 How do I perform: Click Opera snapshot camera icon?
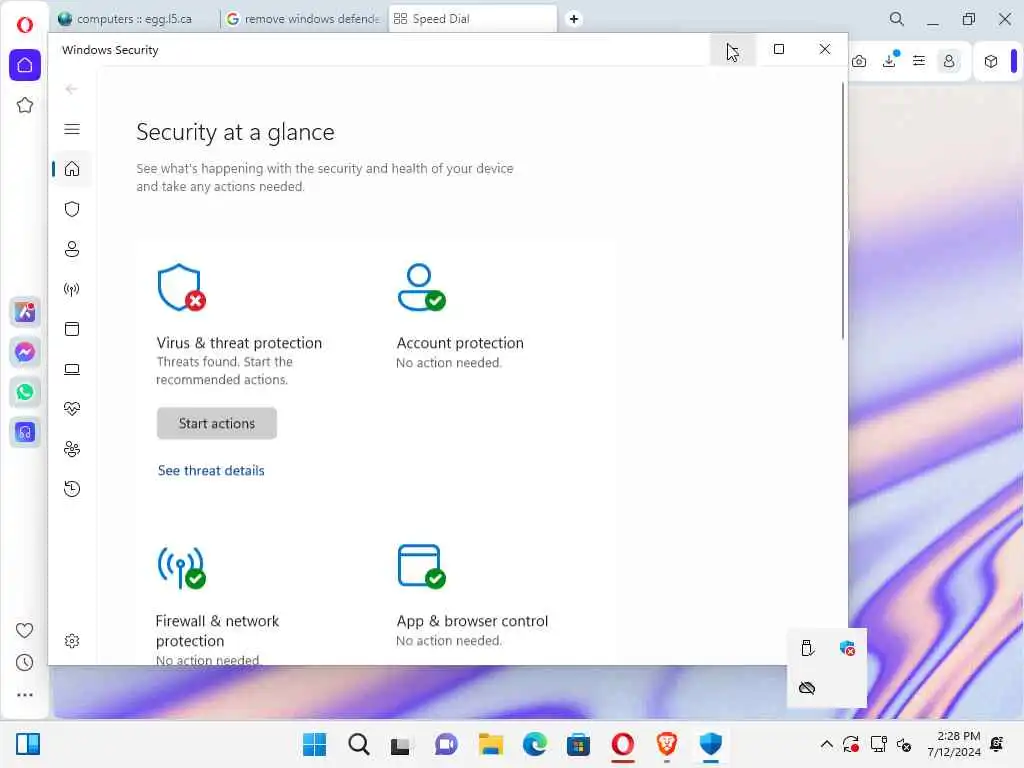tap(859, 61)
